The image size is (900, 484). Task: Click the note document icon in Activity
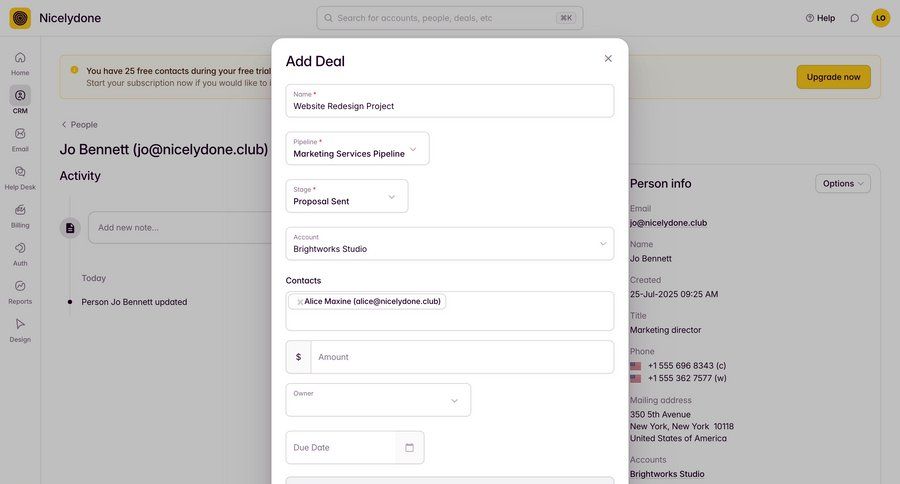coord(70,228)
